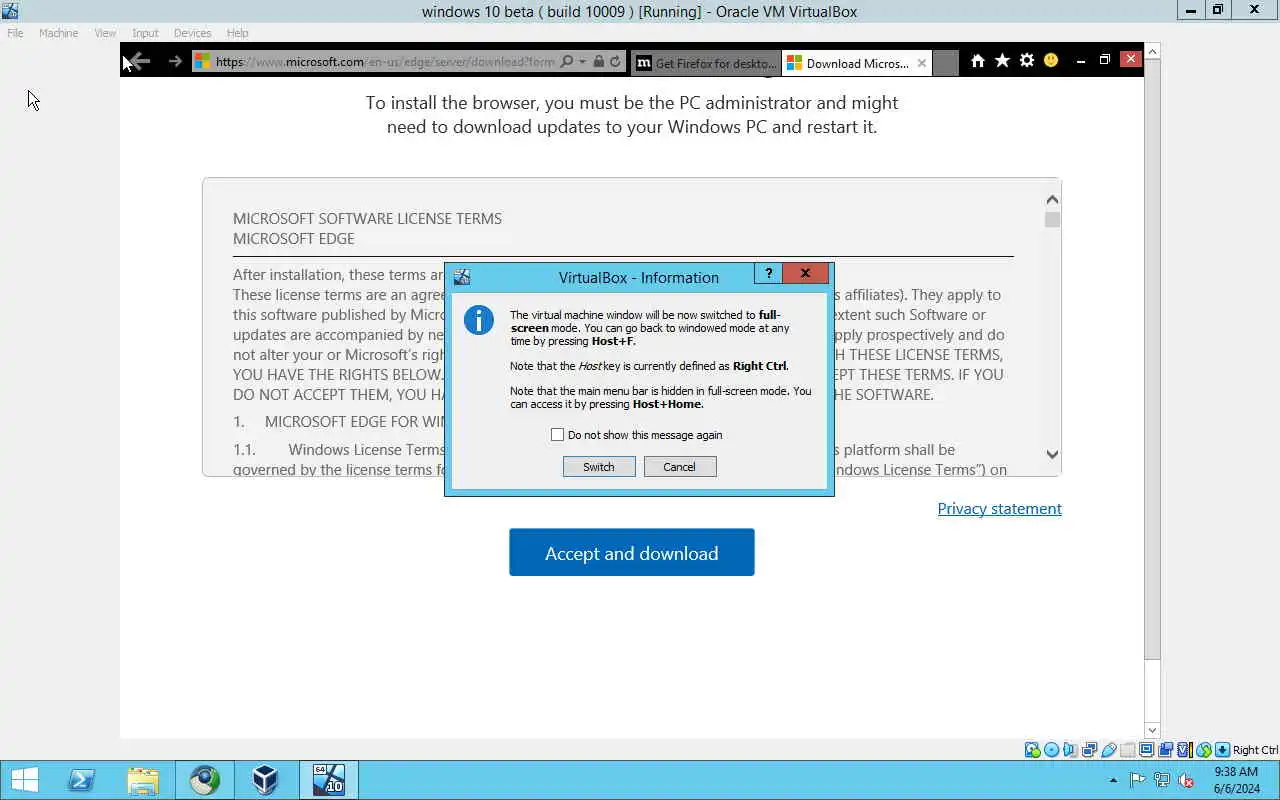Click the page vertical scrollbar thumb
The height and width of the screenshot is (800, 1280).
tap(1152, 360)
